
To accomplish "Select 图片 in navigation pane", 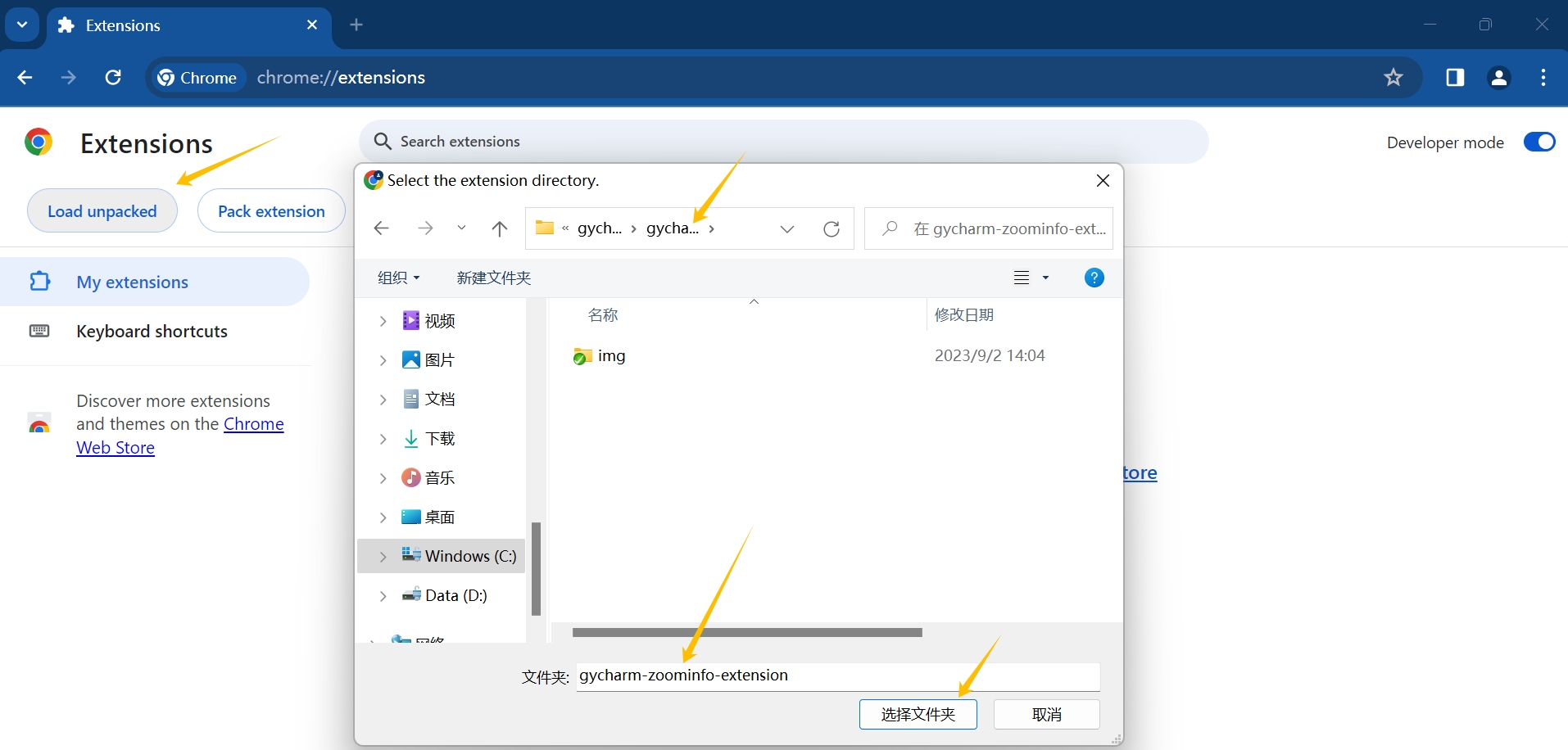I will tap(440, 360).
